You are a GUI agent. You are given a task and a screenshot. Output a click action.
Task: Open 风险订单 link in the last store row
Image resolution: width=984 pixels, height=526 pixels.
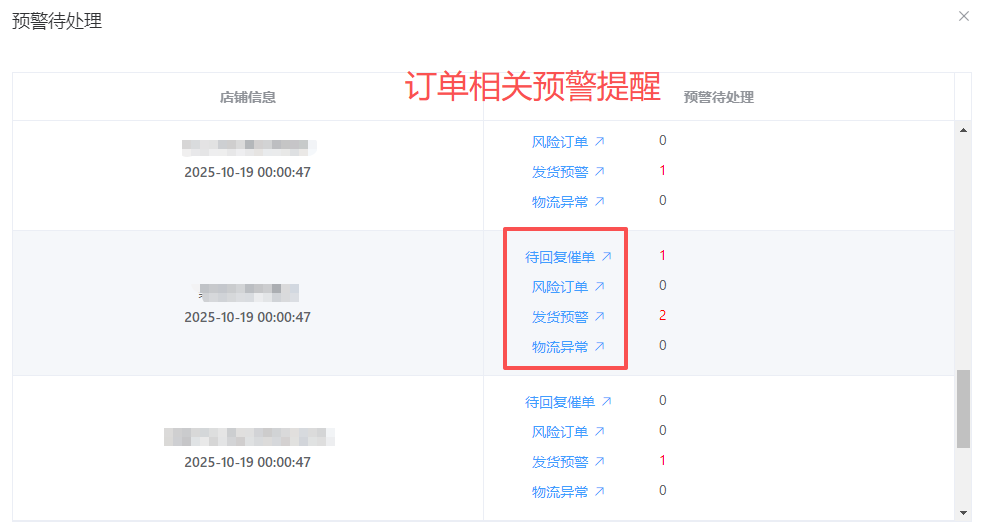560,432
